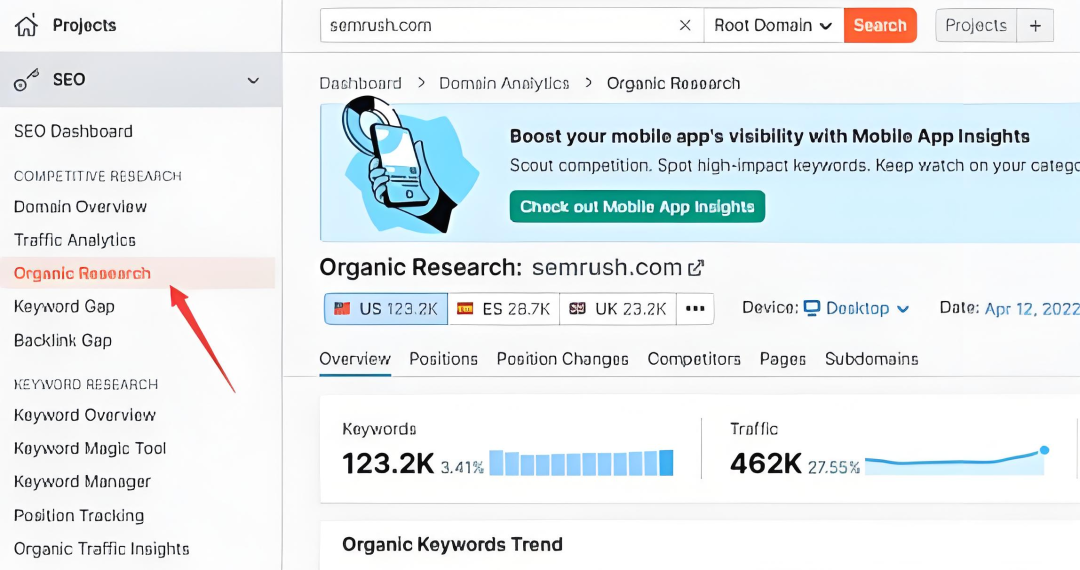Select the UK flag database button
Viewport: 1080px width, 570px height.
(x=617, y=309)
